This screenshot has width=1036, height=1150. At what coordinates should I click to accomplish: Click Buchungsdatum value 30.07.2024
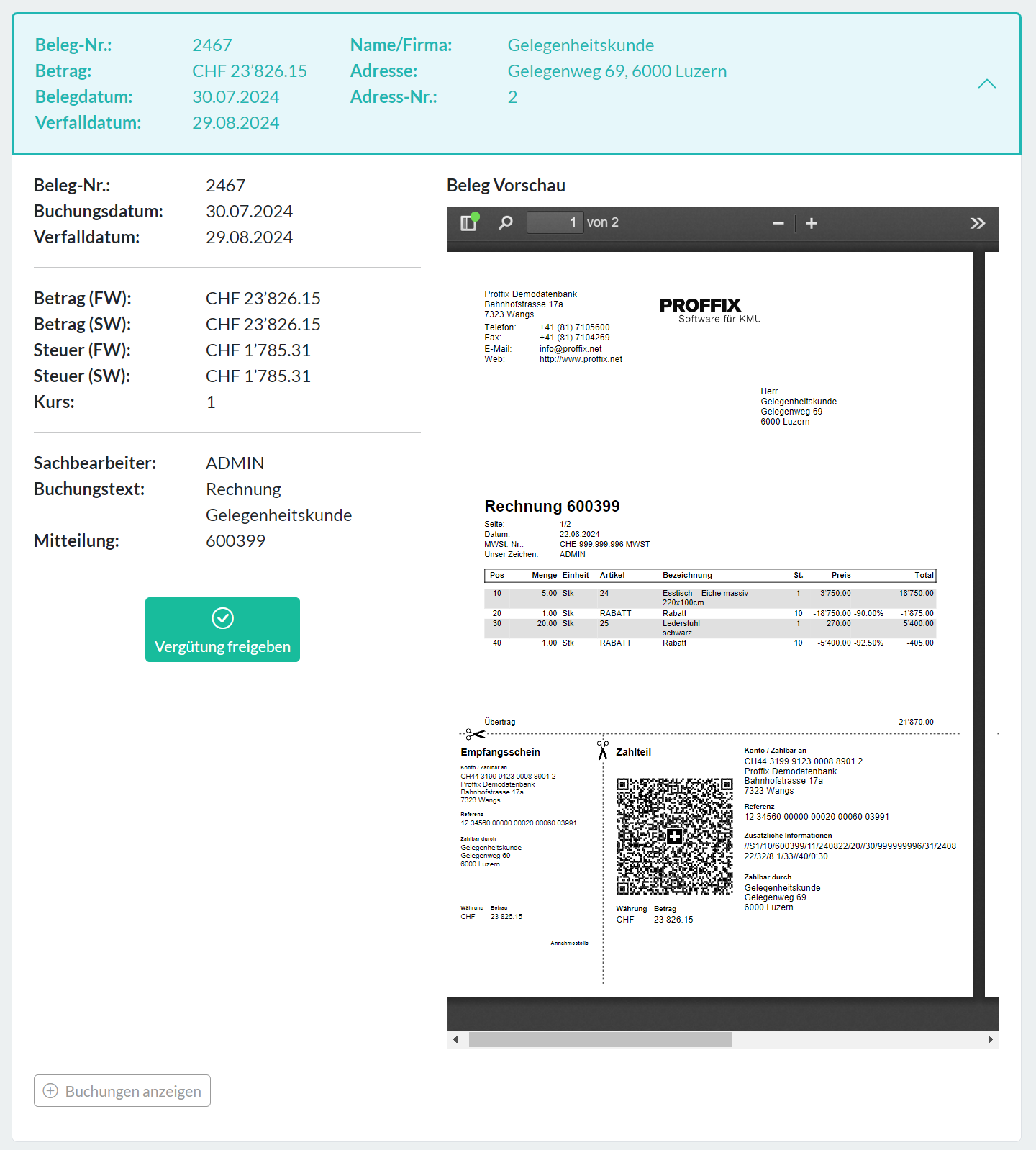pyautogui.click(x=249, y=211)
